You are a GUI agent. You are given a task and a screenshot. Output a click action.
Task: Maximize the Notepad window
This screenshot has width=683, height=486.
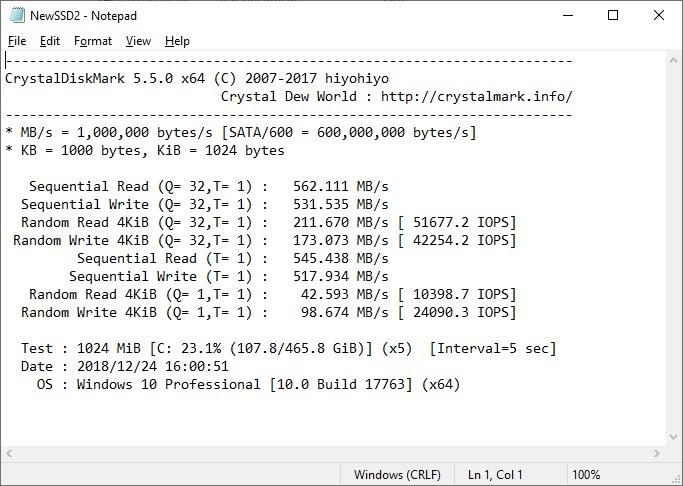pyautogui.click(x=613, y=15)
